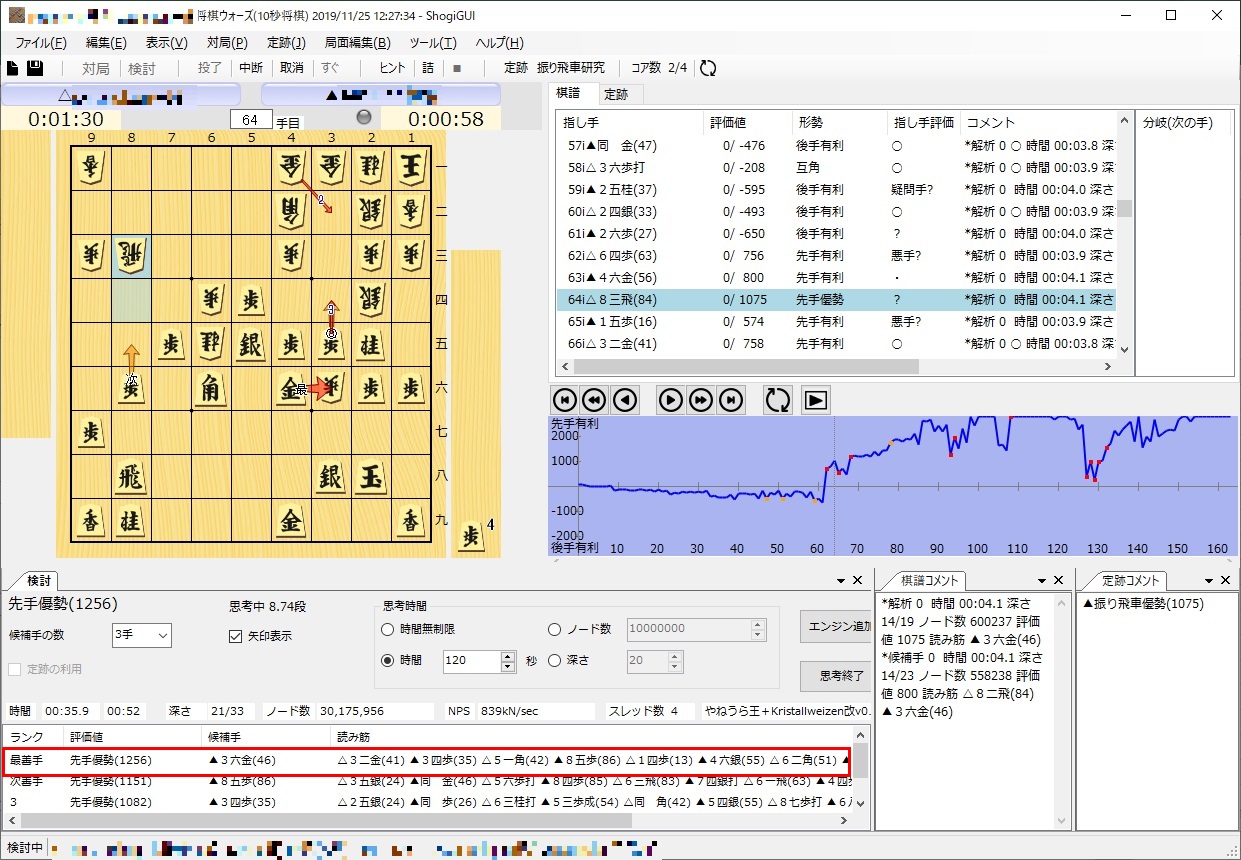Click the new file icon in toolbar
The height and width of the screenshot is (860, 1241).
[12, 68]
